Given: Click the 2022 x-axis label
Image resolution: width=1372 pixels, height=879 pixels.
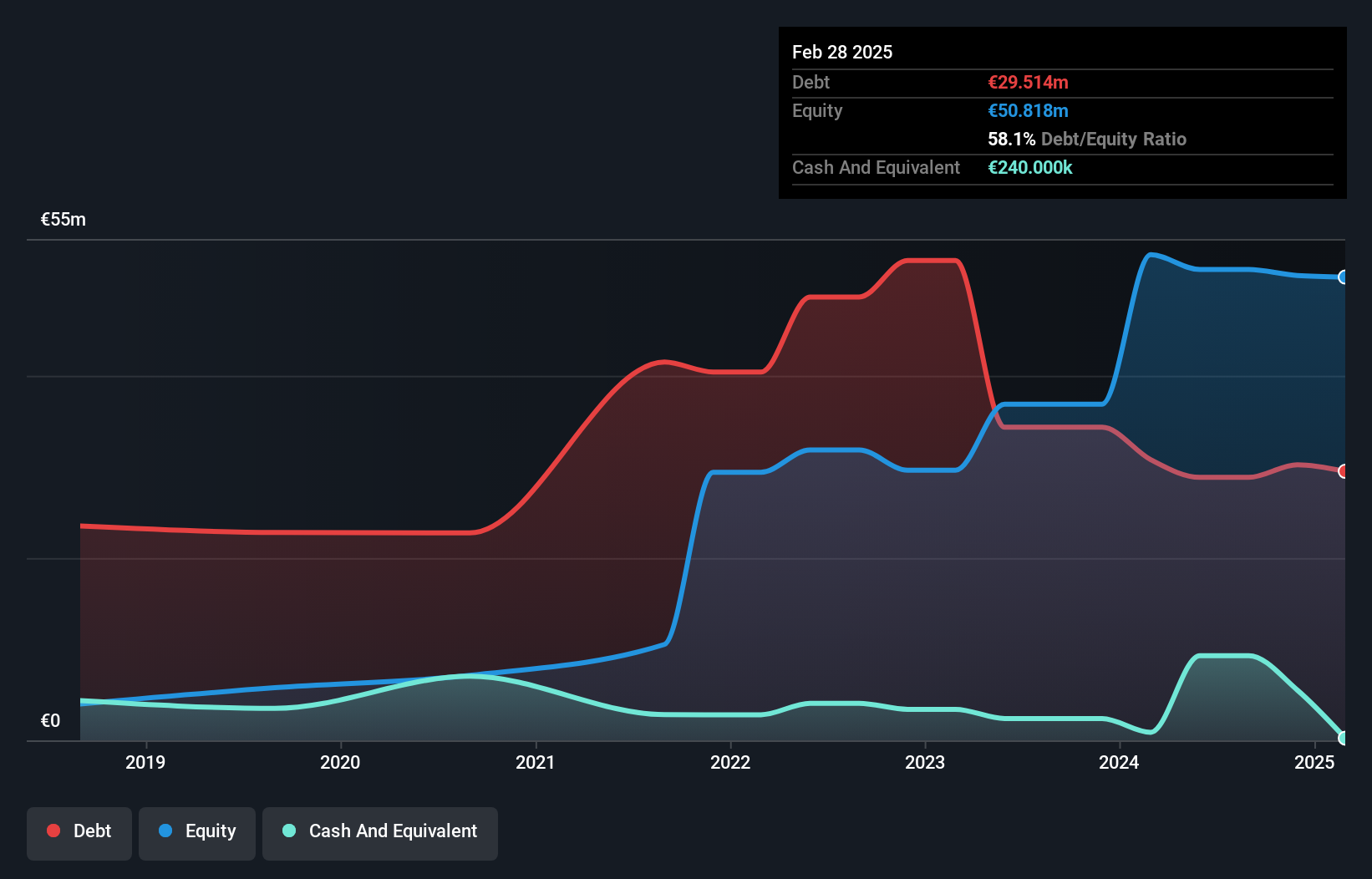Looking at the screenshot, I should pos(730,762).
